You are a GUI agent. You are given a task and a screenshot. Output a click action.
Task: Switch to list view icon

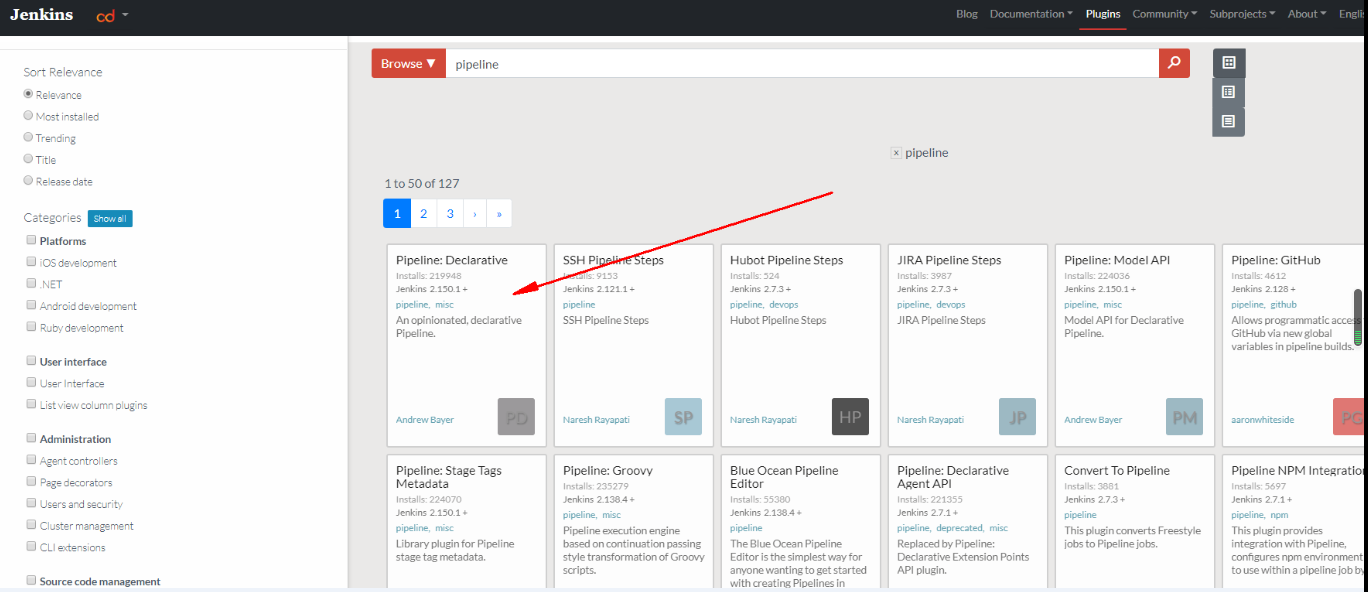1229,92
